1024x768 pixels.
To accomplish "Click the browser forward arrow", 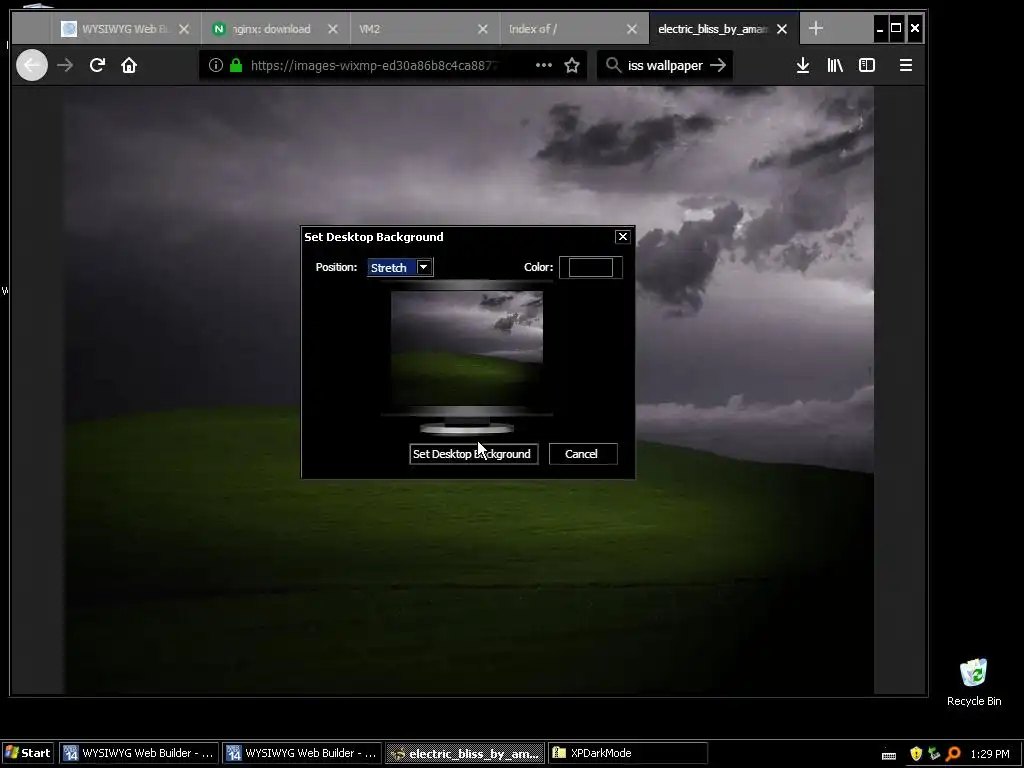I will (x=65, y=65).
